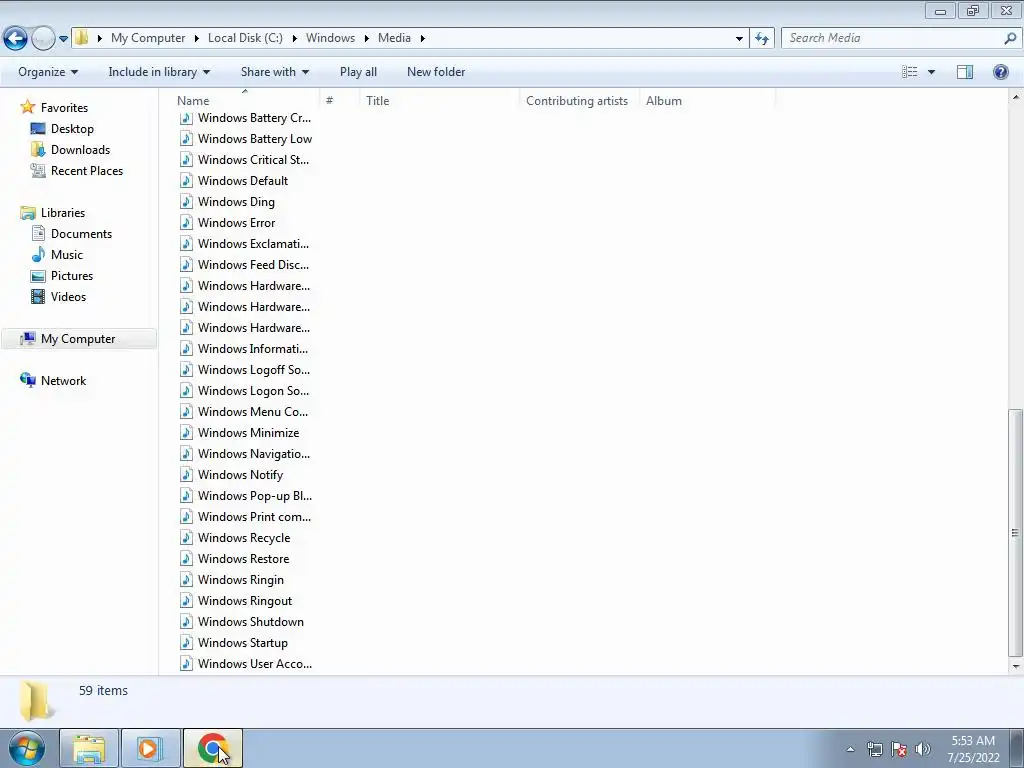Click the Windows Shutdown file icon

click(x=186, y=621)
